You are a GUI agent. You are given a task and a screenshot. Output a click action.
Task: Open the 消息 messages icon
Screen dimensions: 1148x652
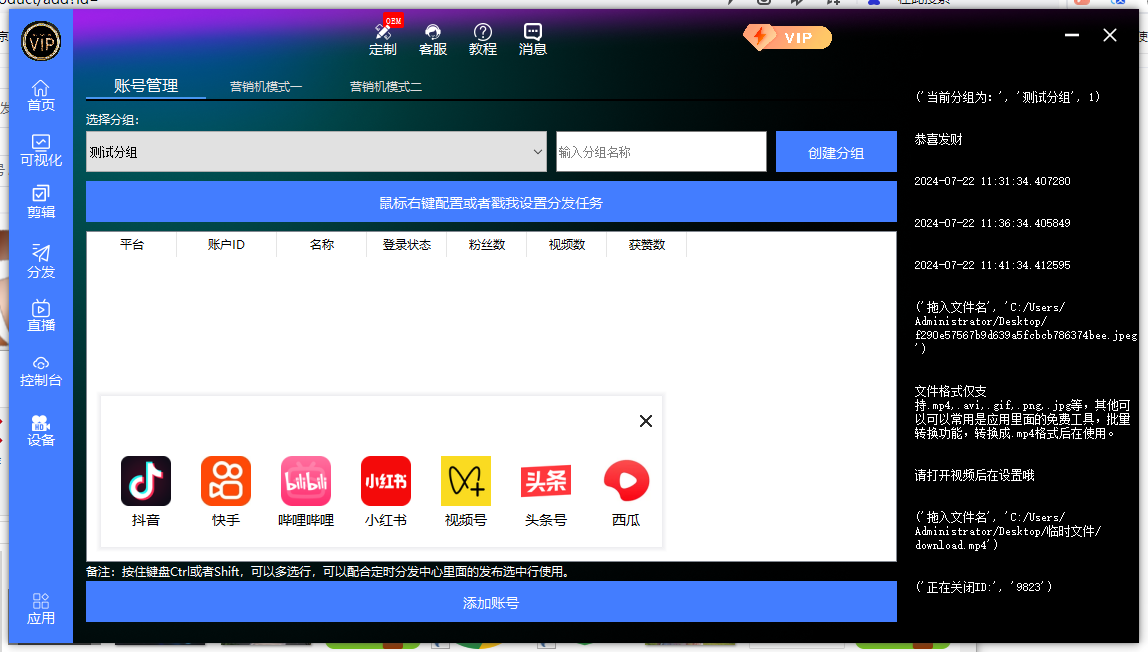(x=533, y=40)
